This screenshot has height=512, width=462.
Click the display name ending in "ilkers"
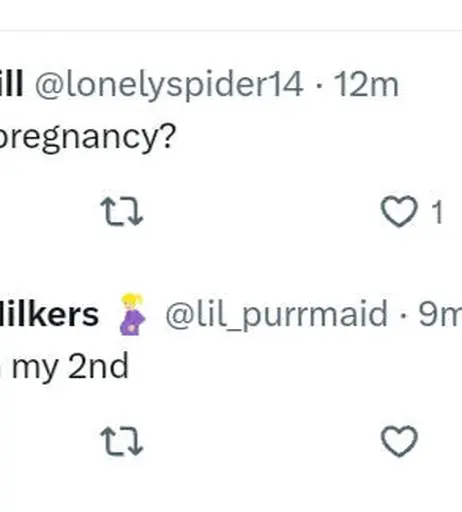point(49,314)
